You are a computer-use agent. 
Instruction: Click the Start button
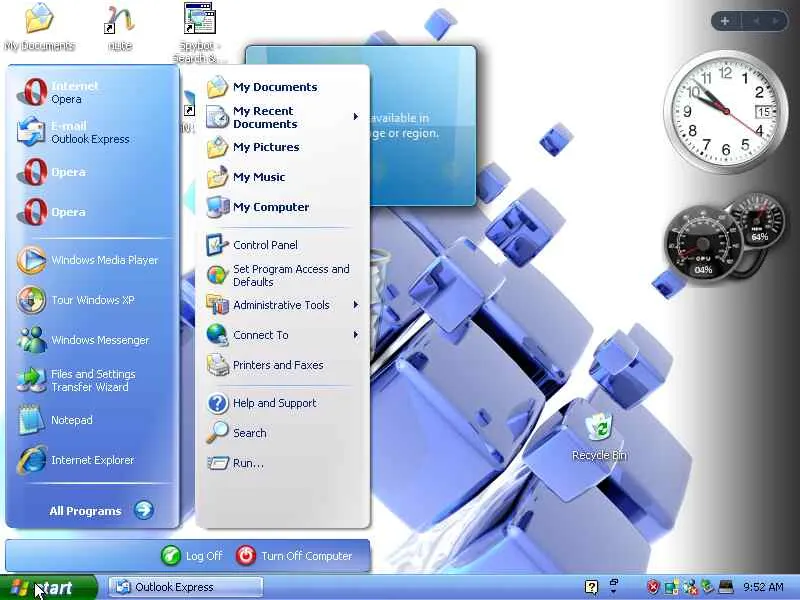coord(48,587)
